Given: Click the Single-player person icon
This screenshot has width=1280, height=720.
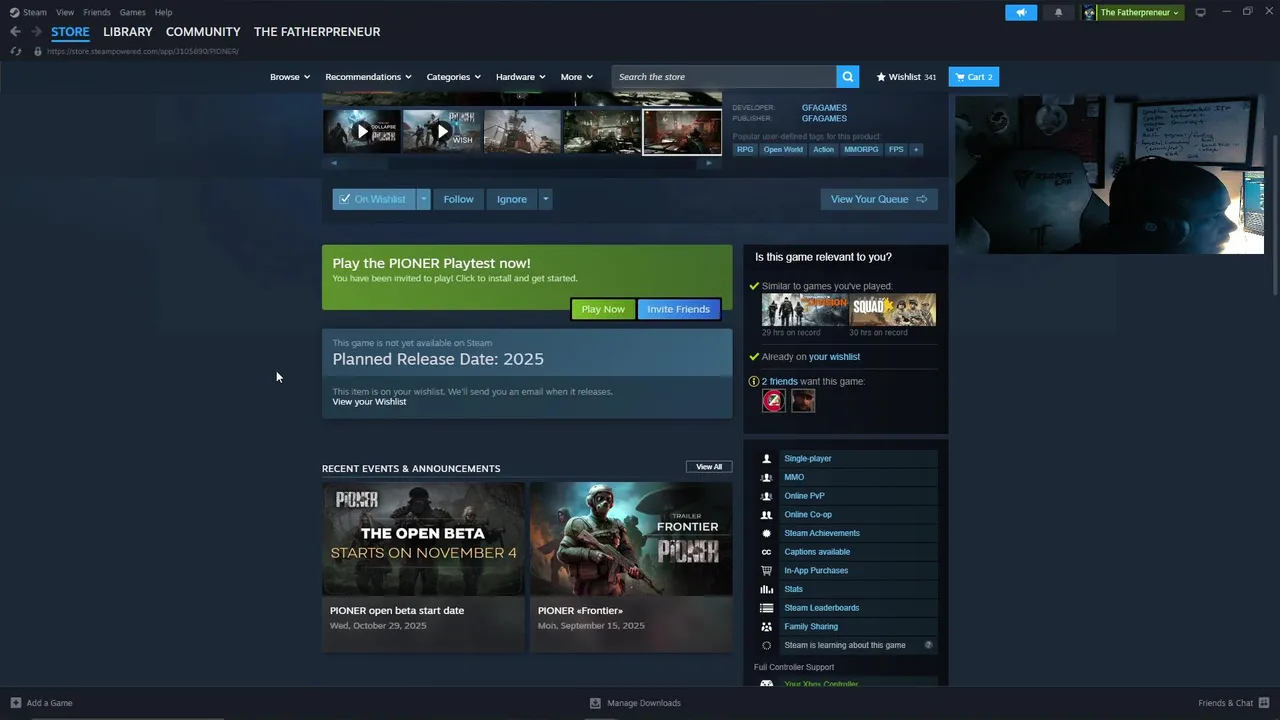Looking at the screenshot, I should (x=767, y=459).
